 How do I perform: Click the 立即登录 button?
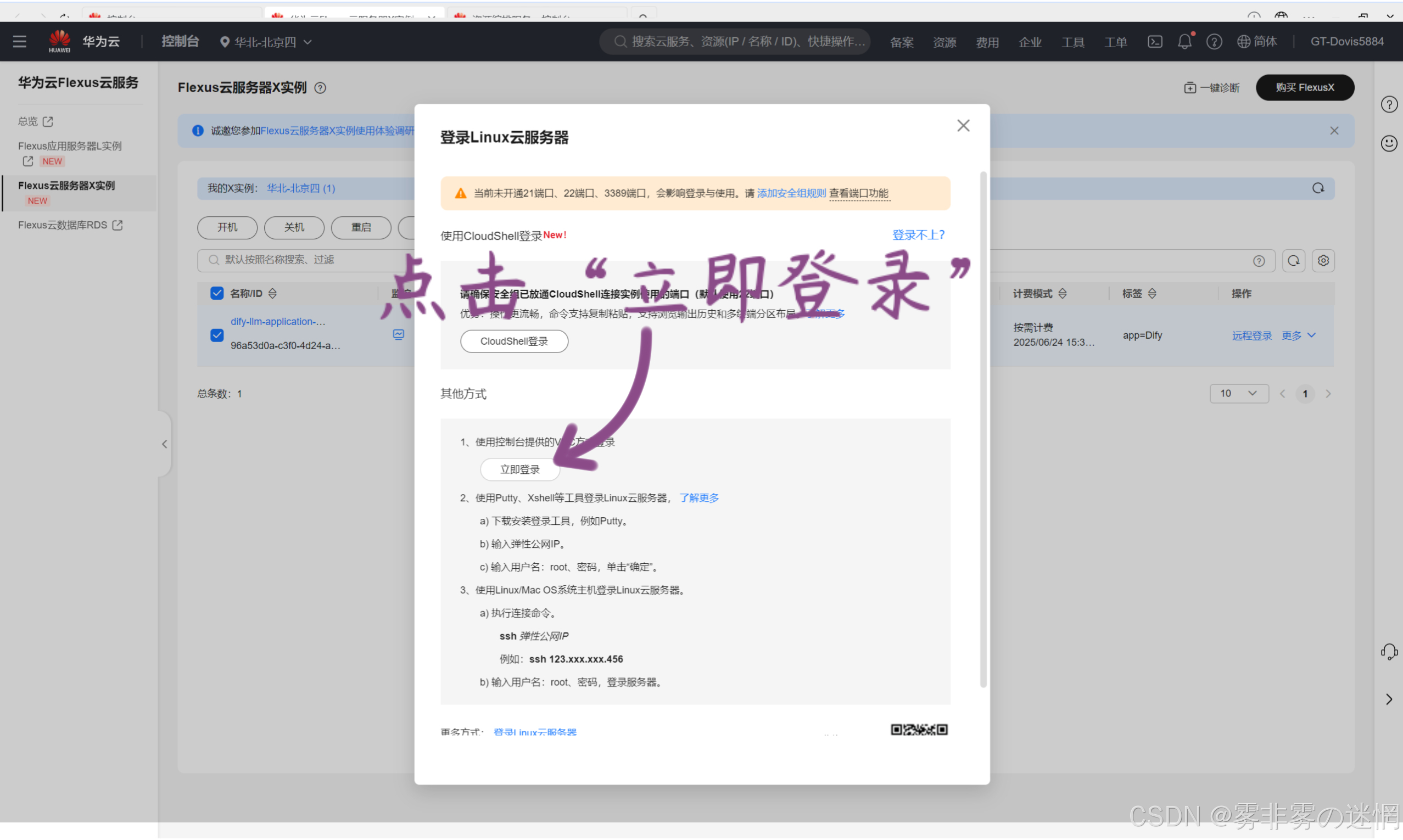tap(519, 469)
